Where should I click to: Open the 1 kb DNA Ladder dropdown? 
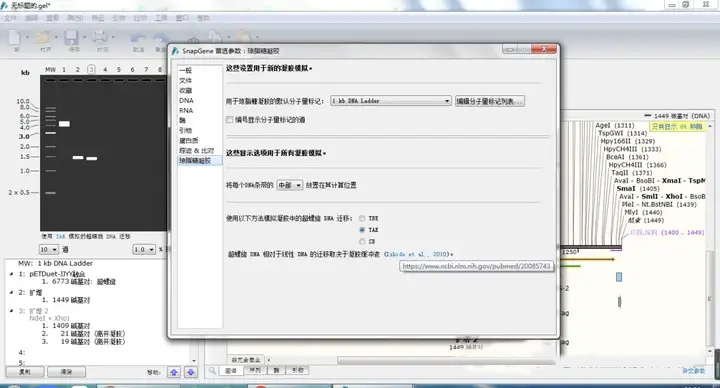pyautogui.click(x=391, y=101)
